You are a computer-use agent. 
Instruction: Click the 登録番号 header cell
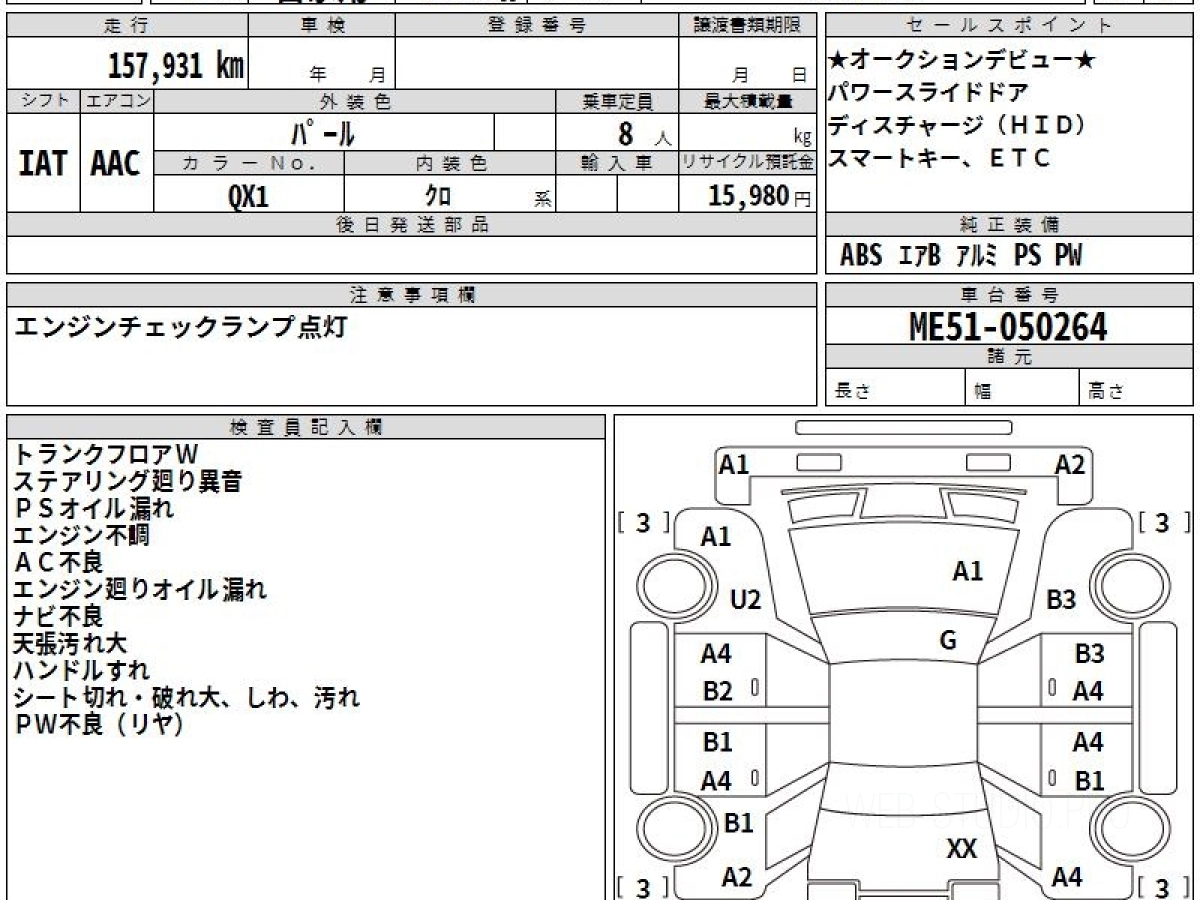[537, 26]
